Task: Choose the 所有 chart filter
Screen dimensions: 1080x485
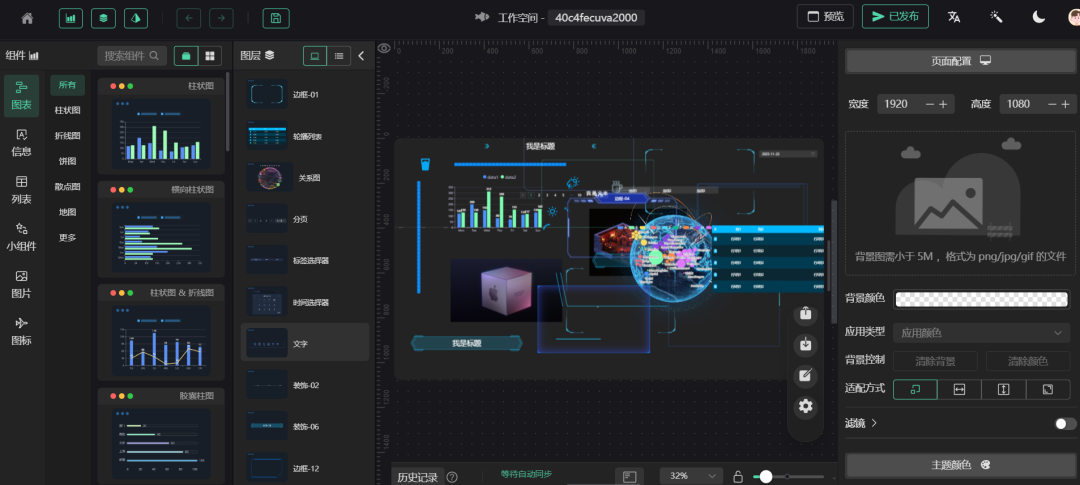Action: point(68,85)
